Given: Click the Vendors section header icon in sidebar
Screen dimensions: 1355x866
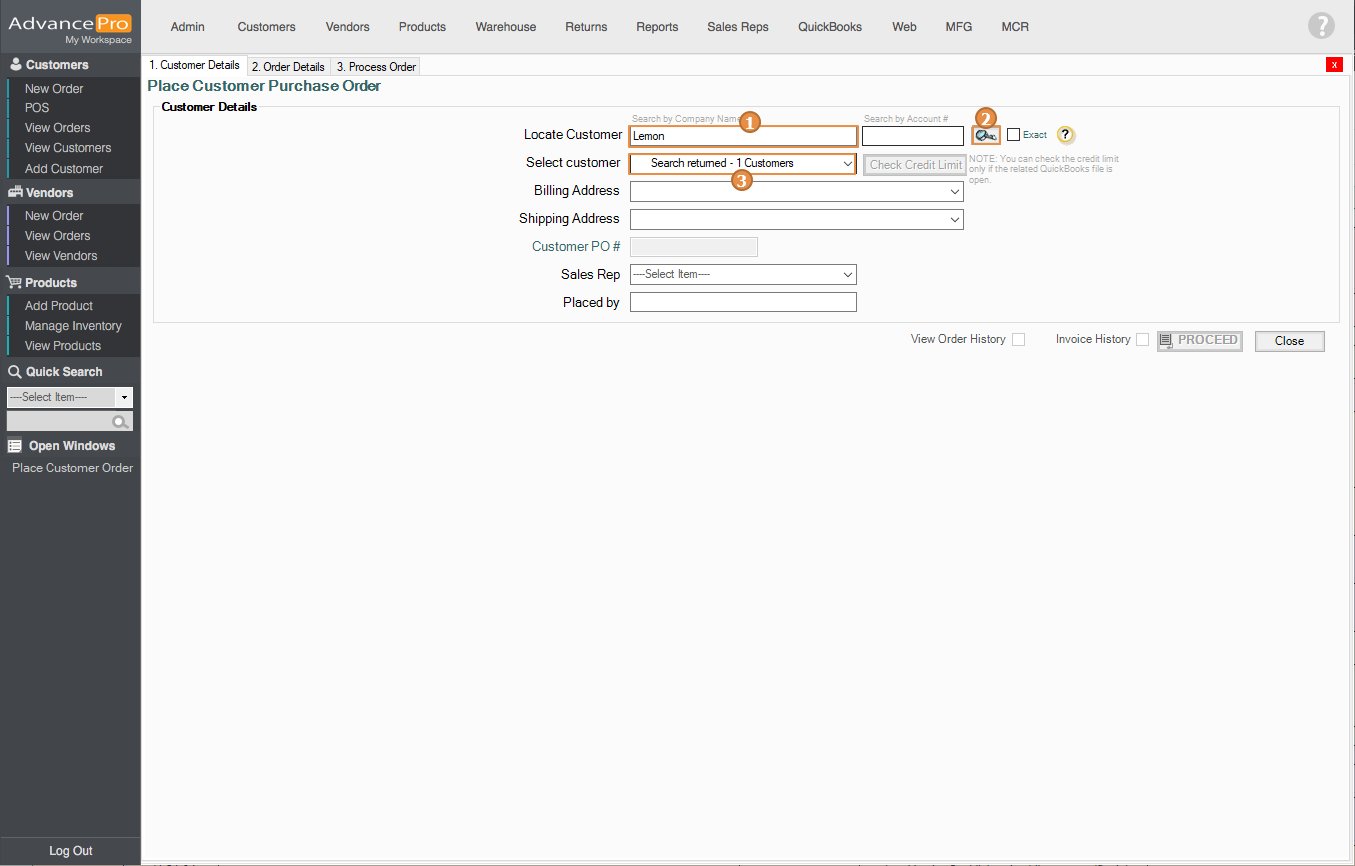Looking at the screenshot, I should pos(15,193).
